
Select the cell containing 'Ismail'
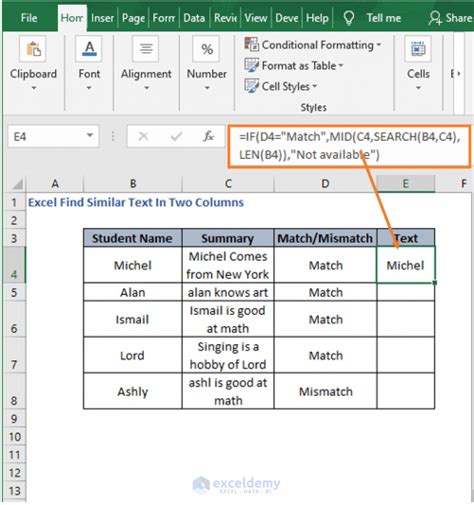(x=133, y=319)
